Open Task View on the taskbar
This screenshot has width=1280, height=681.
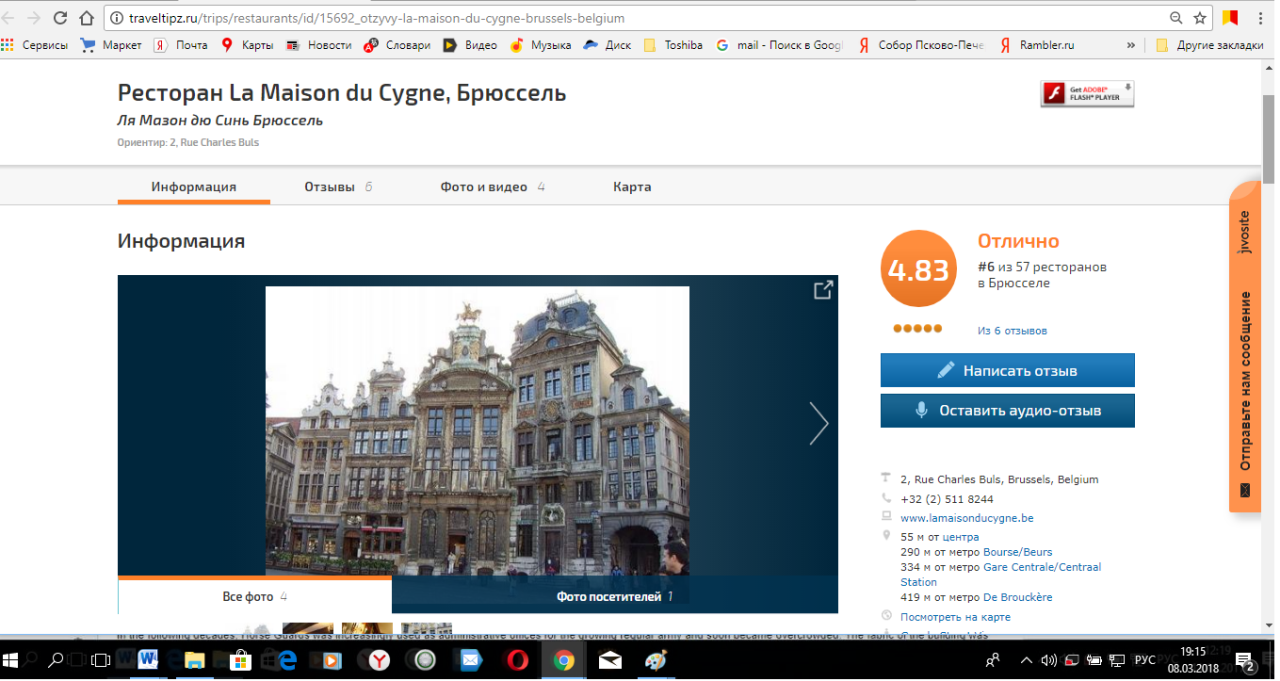100,660
